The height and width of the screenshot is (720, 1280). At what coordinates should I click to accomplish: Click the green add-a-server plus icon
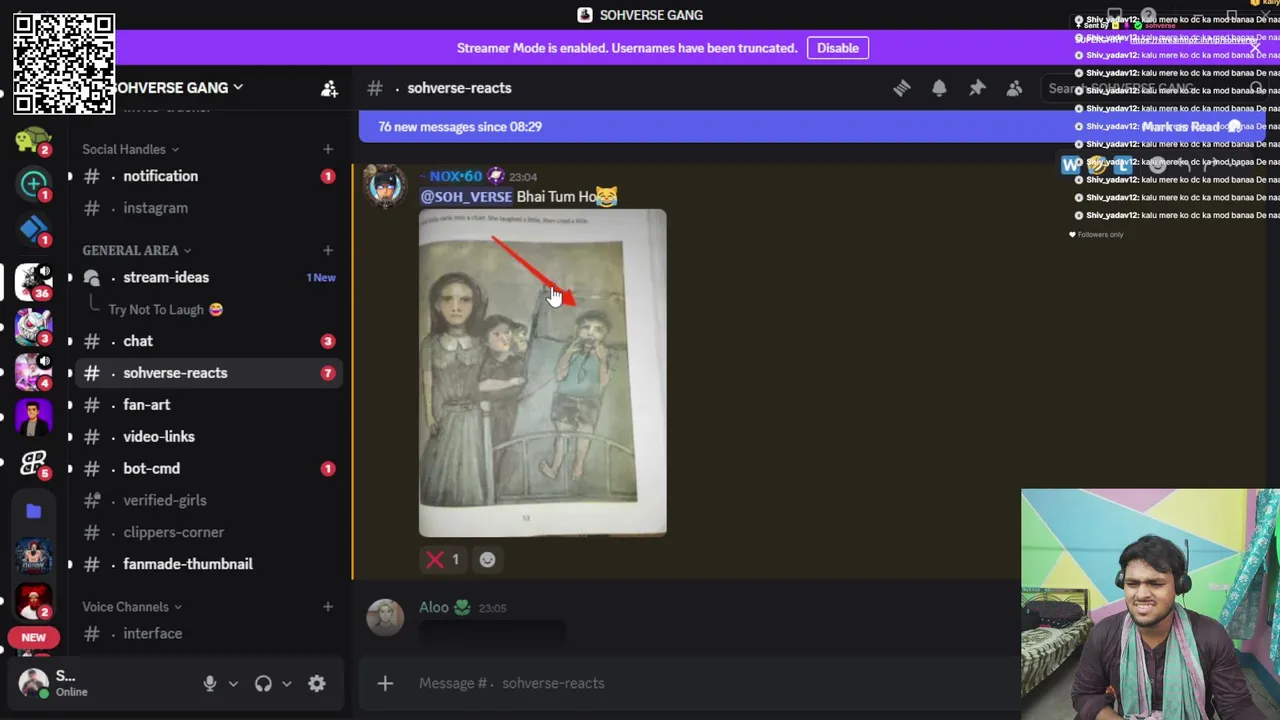pyautogui.click(x=33, y=183)
